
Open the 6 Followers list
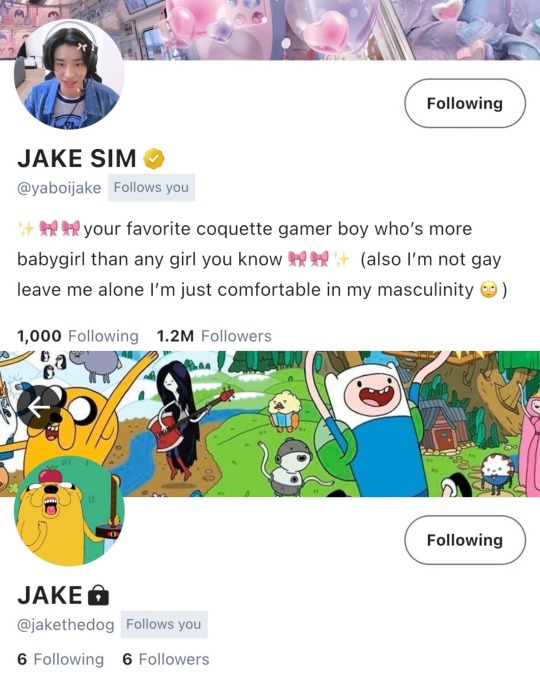tap(166, 659)
